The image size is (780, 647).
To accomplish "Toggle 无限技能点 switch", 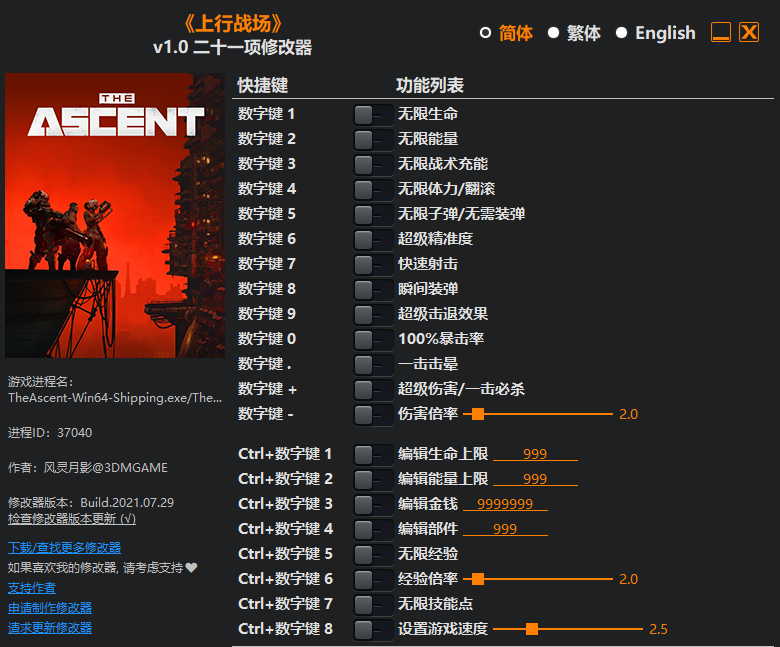I will pyautogui.click(x=373, y=604).
